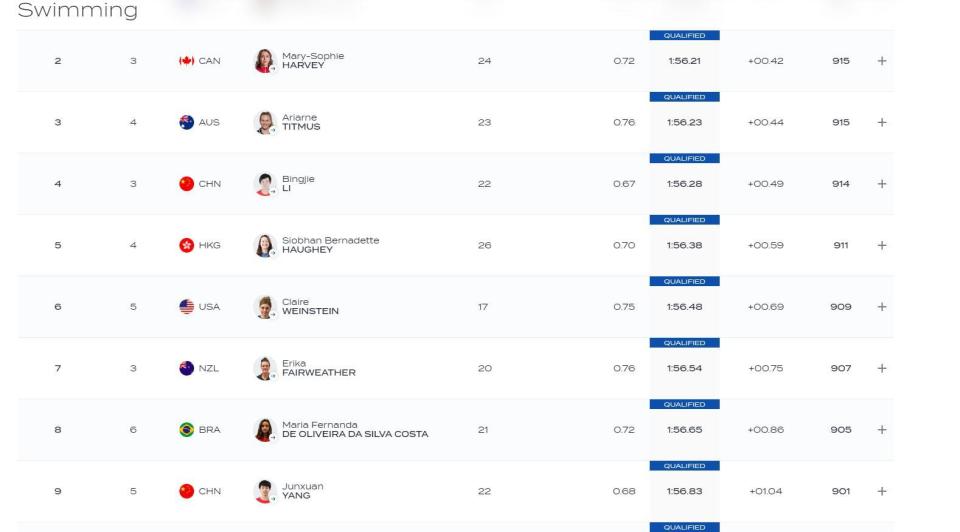Image resolution: width=960 pixels, height=532 pixels.
Task: Expand Siobhan Haughey's result details
Action: pyautogui.click(x=882, y=245)
